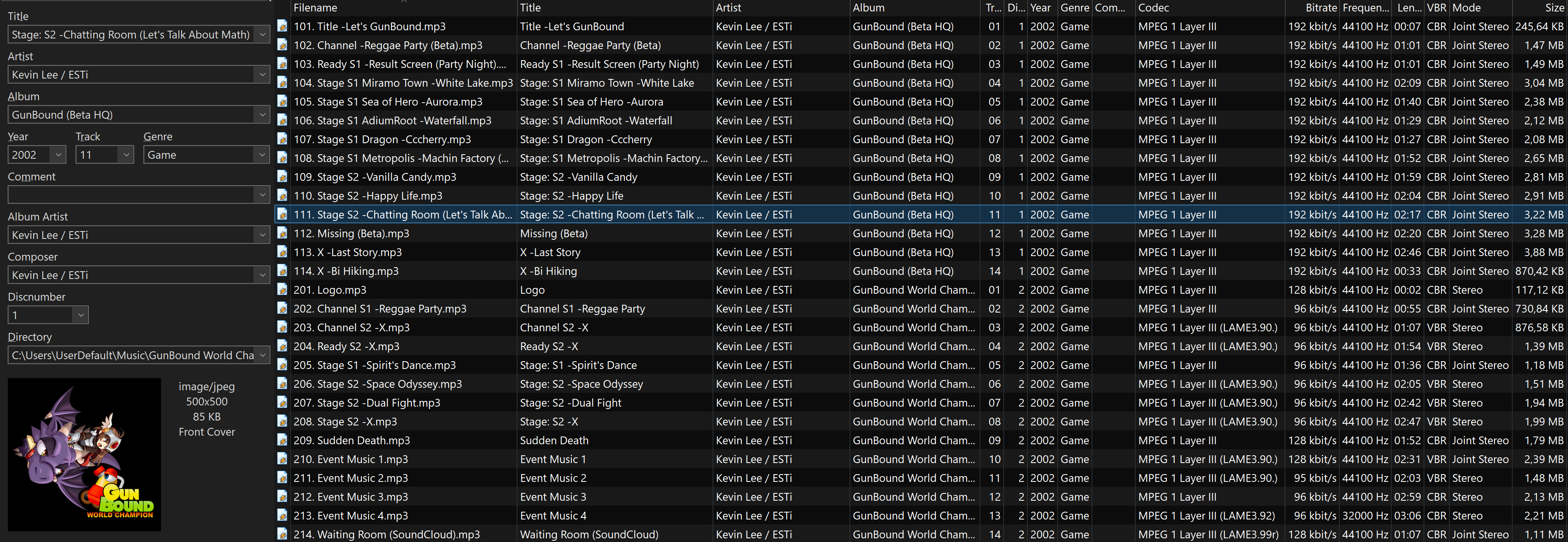1568x542 pixels.
Task: Click file icon beside 105. Stage S1 Sea of Hero
Action: 282,101
